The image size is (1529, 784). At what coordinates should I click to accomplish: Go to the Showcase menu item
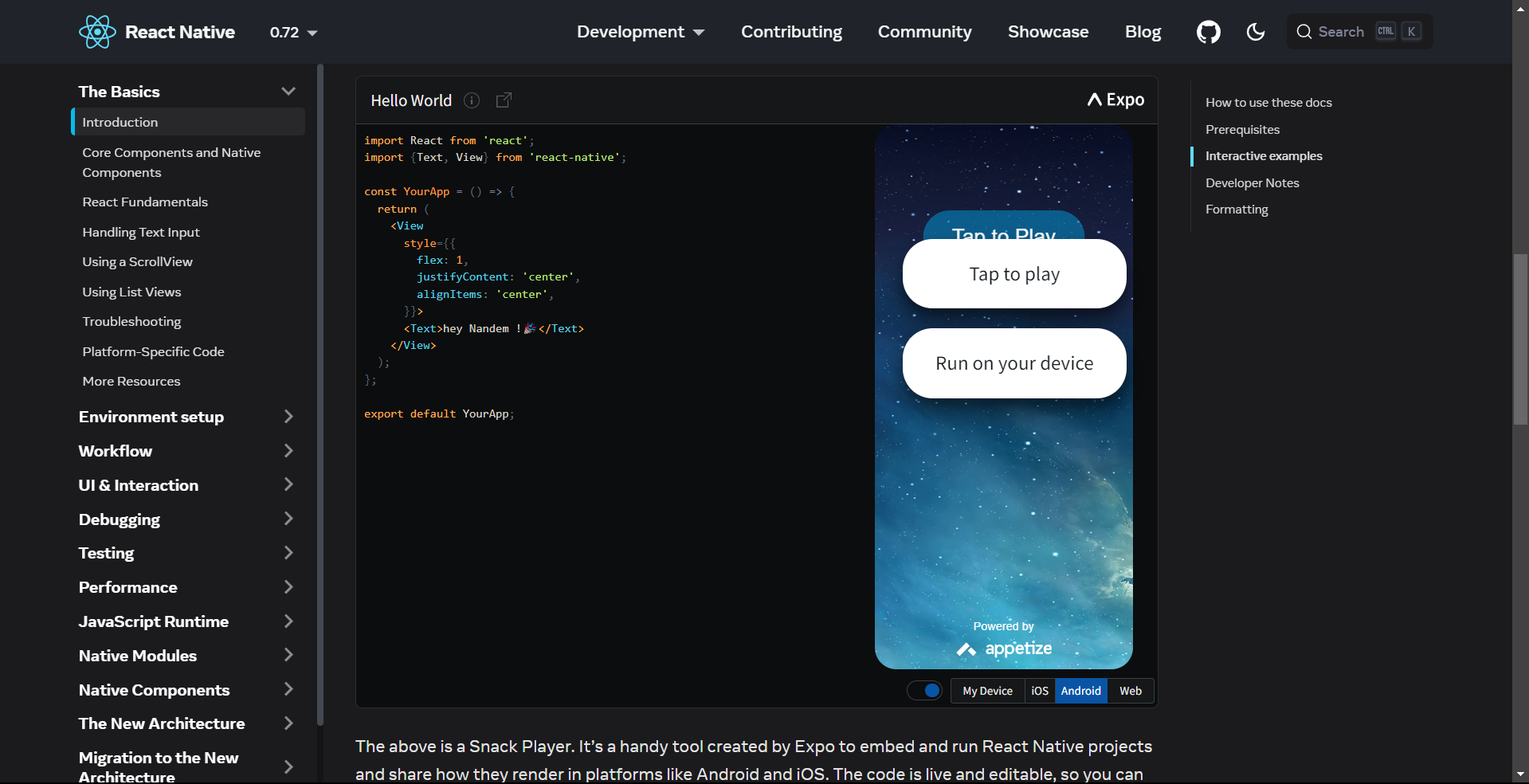pos(1048,32)
